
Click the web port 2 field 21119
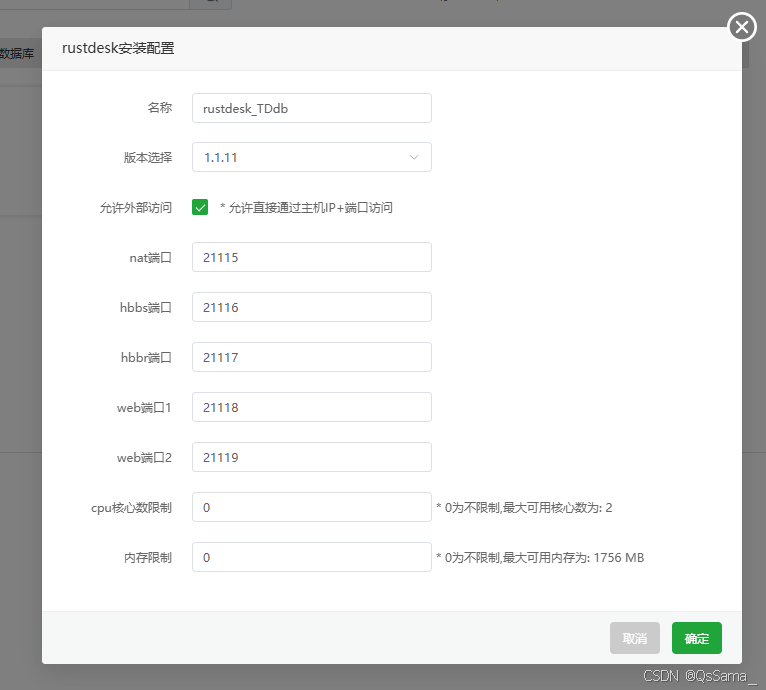312,457
